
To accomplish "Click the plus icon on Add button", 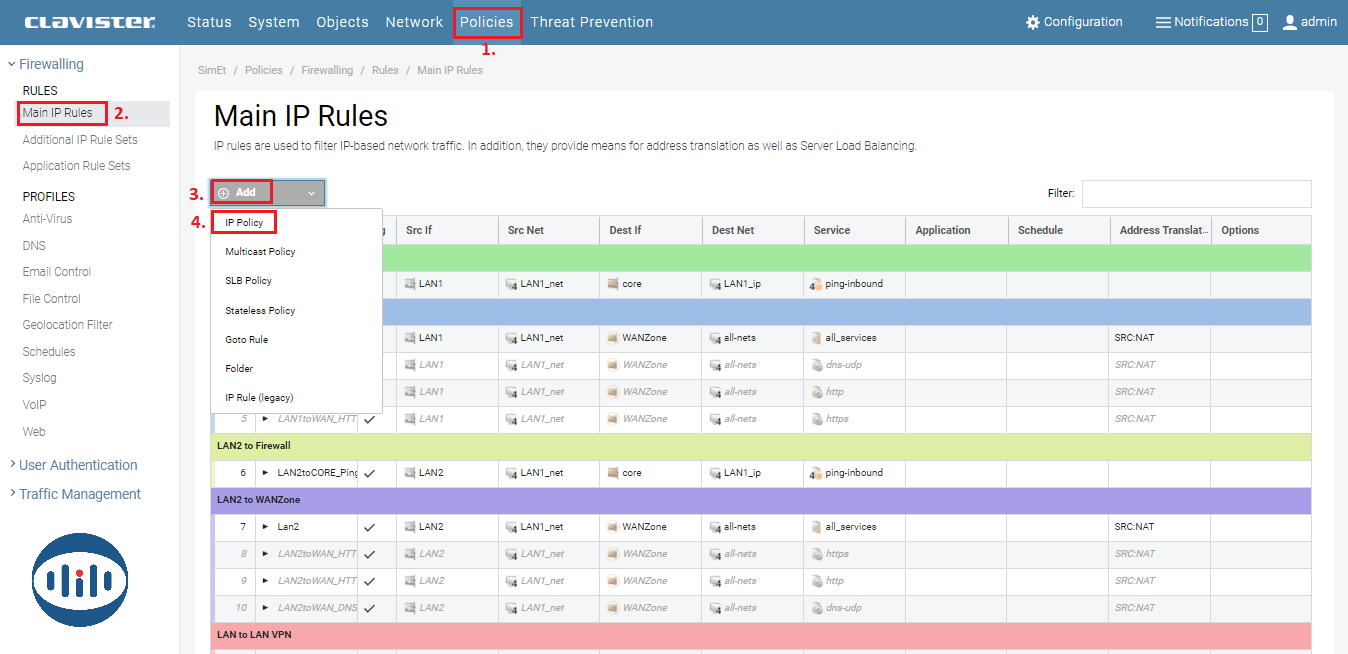I will point(224,193).
